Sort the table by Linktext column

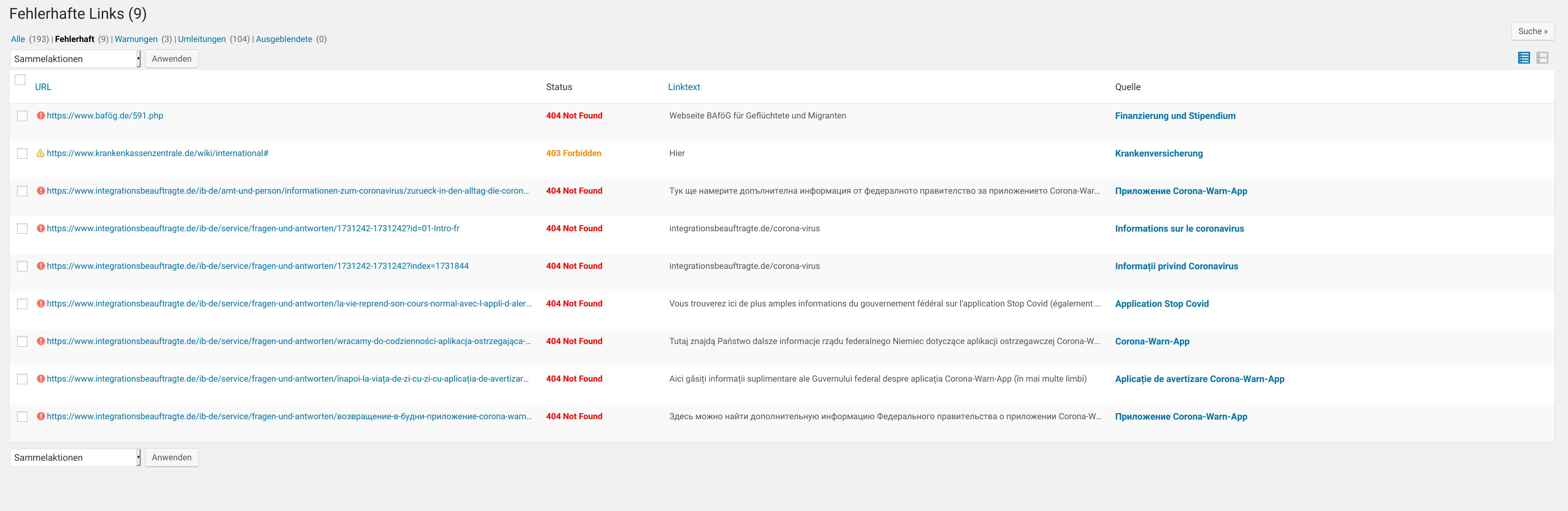click(683, 87)
